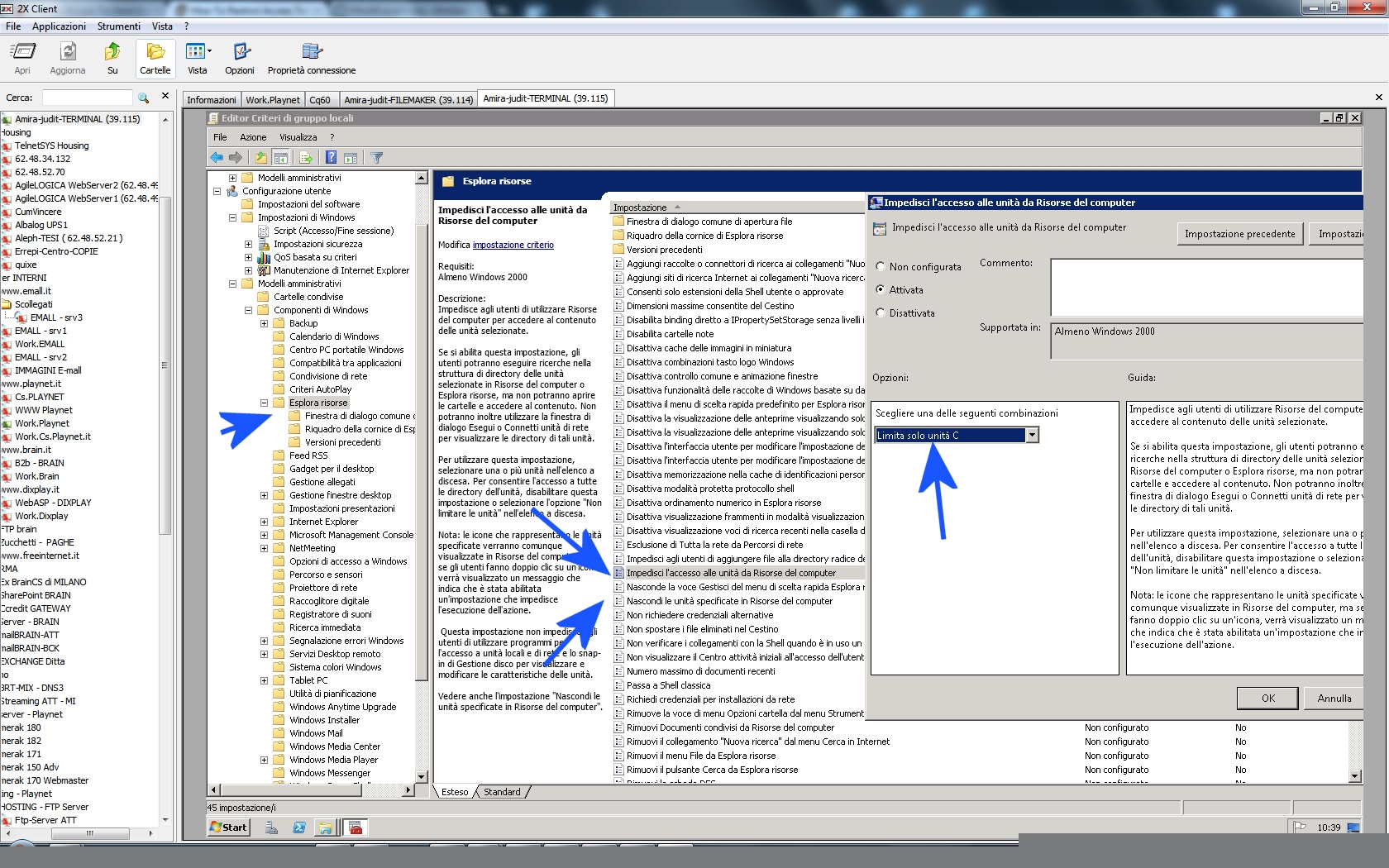This screenshot has width=1389, height=868.
Task: Click the Su up-arrow toolbar icon
Action: pyautogui.click(x=112, y=58)
